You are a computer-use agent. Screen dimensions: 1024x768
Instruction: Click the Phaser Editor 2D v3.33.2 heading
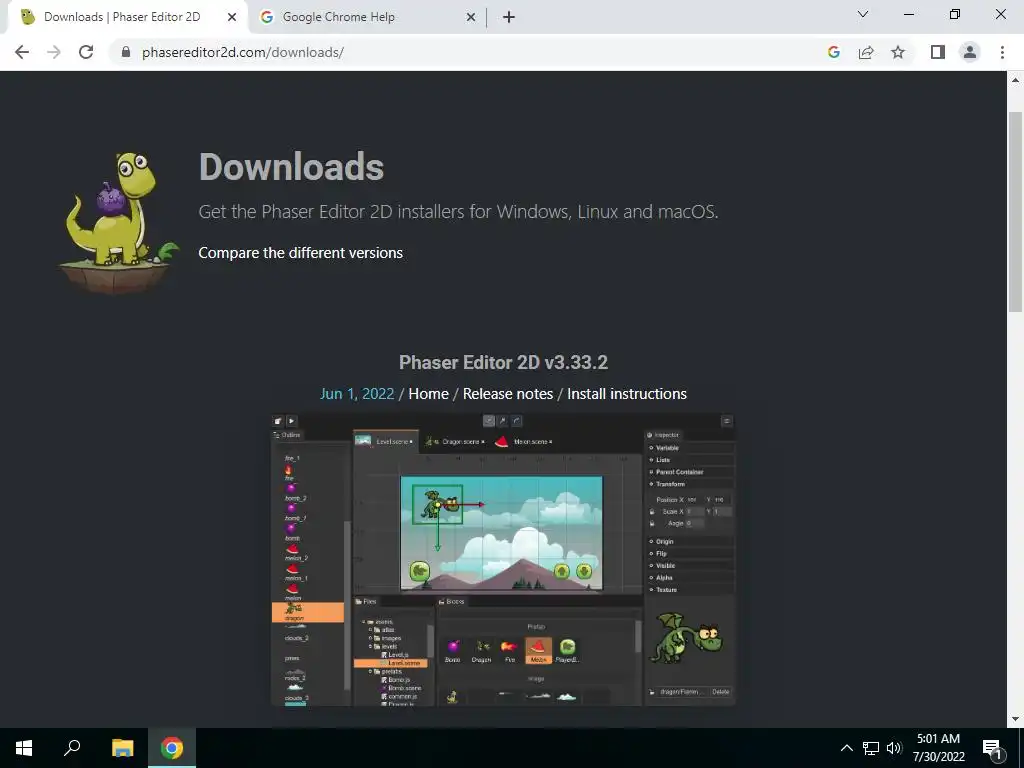click(x=504, y=362)
